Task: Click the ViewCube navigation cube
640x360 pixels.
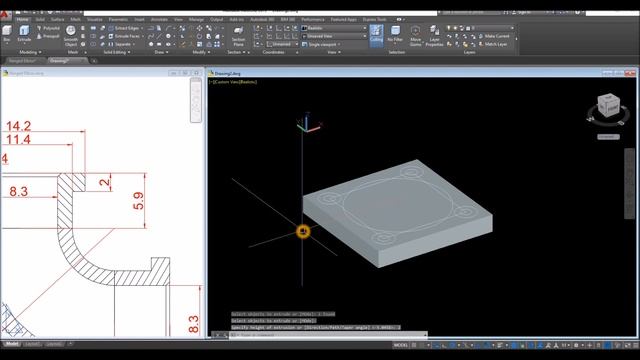Action: click(x=608, y=106)
